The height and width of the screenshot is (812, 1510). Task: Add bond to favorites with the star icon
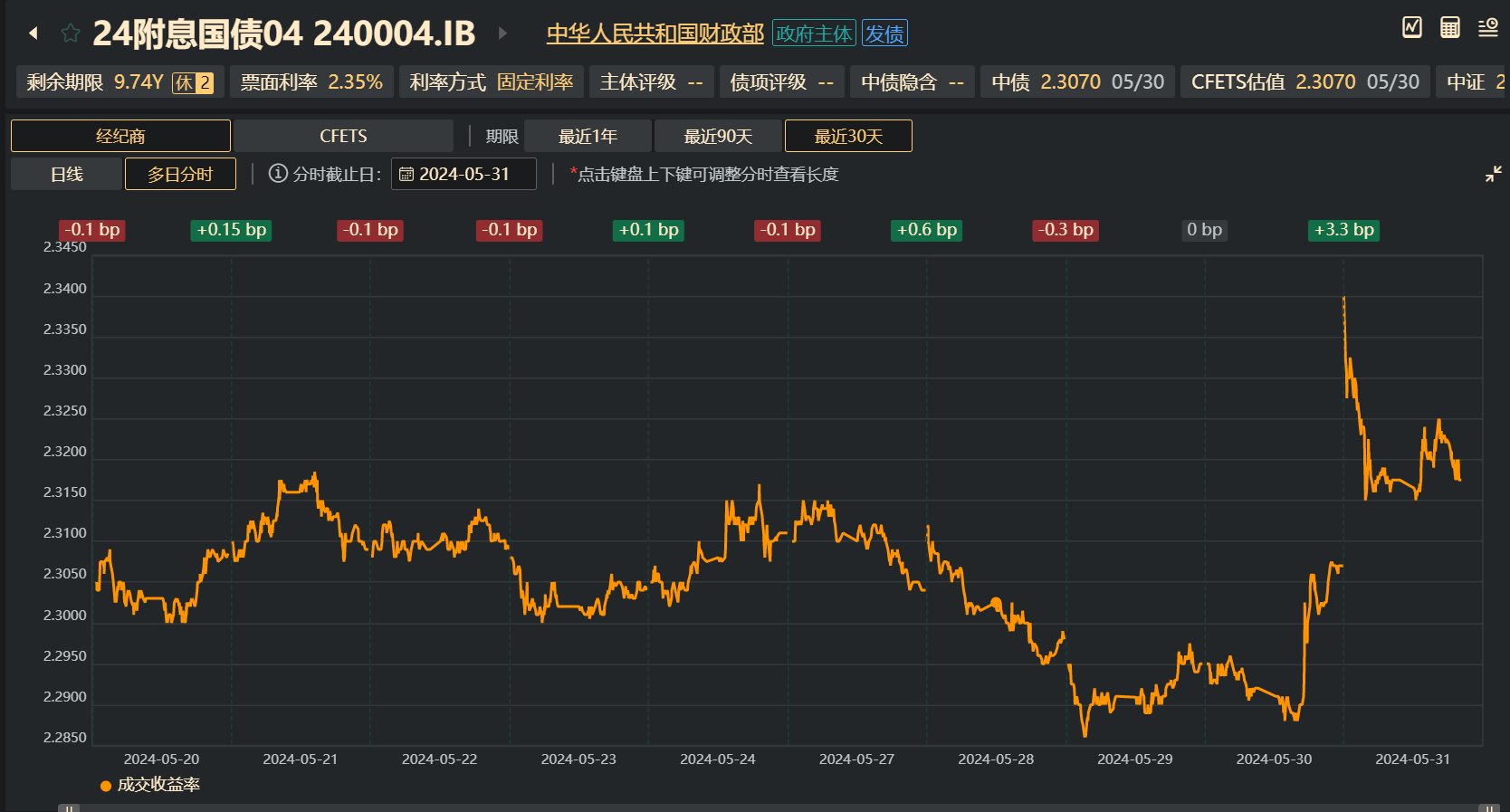(x=70, y=33)
